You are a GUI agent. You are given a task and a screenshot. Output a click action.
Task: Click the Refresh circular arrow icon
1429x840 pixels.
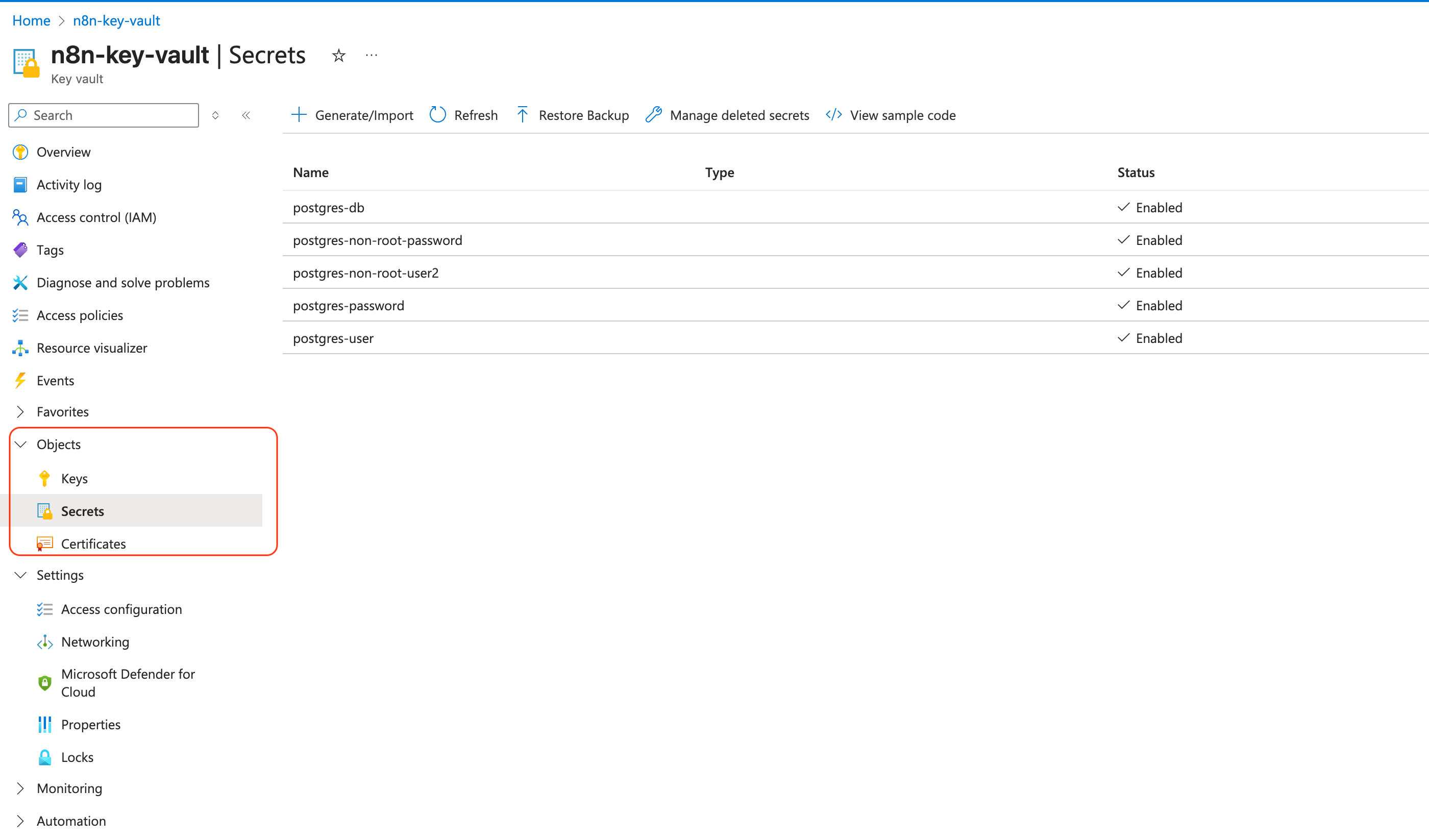[438, 115]
